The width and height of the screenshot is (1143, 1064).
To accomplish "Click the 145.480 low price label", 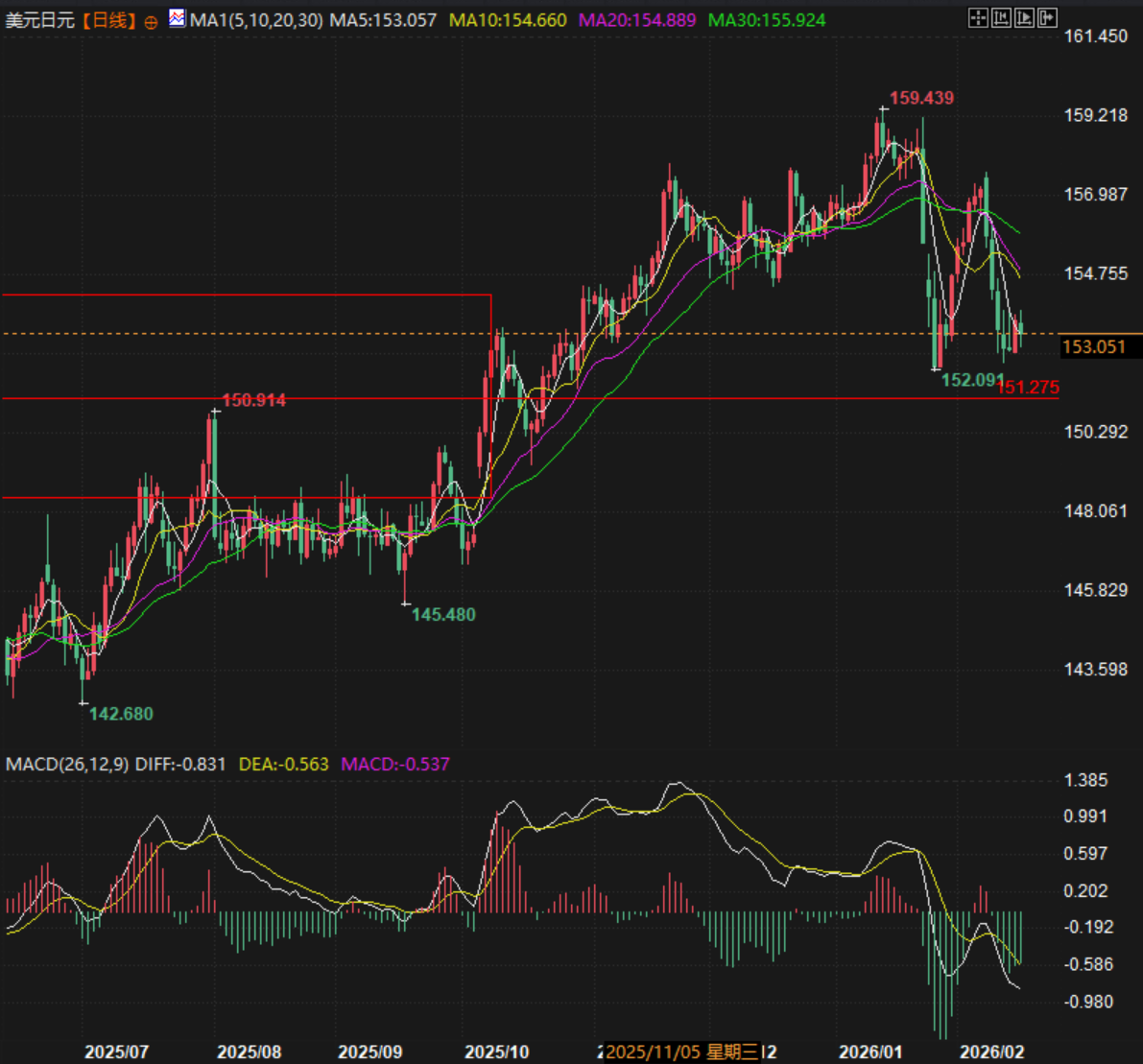I will [x=443, y=615].
